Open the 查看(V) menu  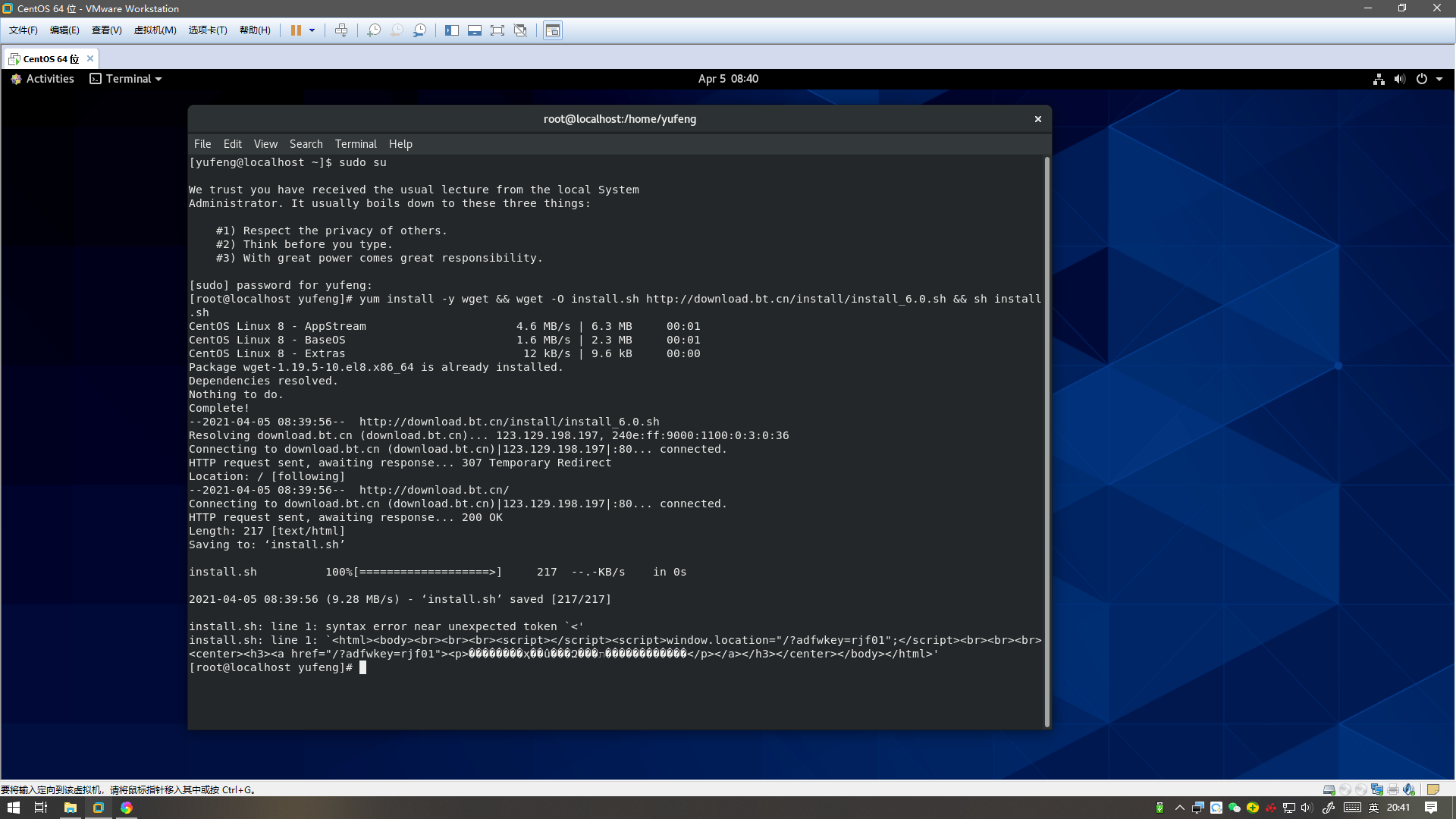[107, 30]
